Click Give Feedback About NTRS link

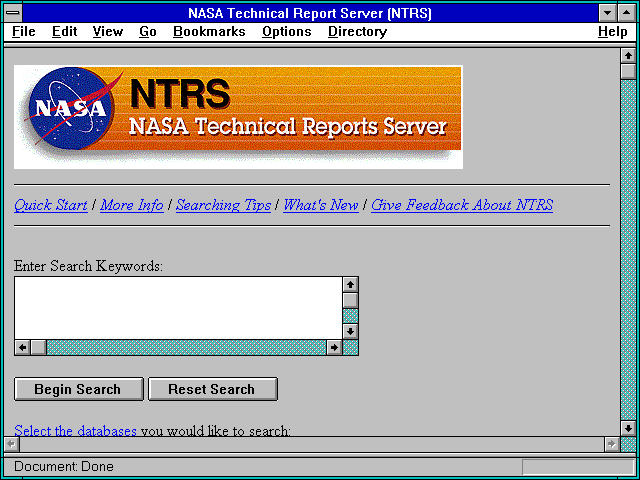click(x=462, y=205)
